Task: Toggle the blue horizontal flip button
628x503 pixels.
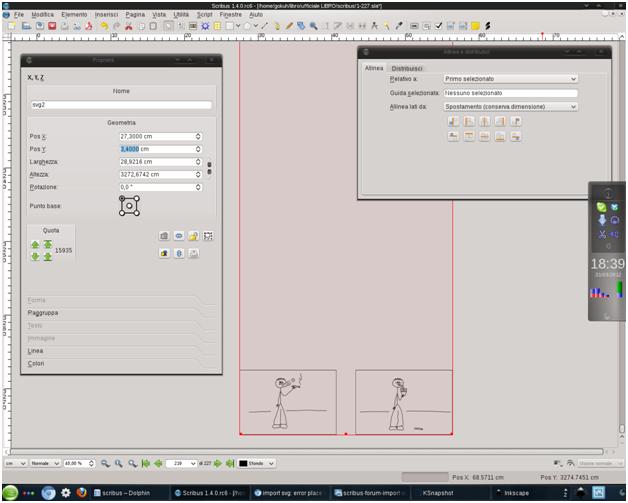Action: pyautogui.click(x=179, y=236)
